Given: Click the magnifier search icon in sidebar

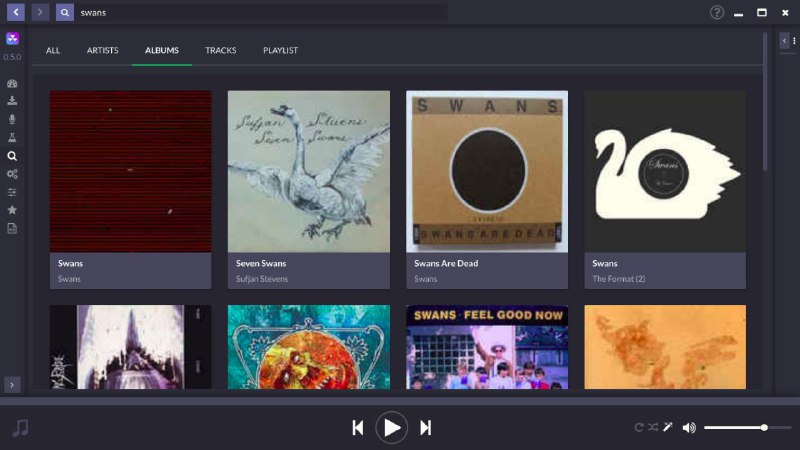Looking at the screenshot, I should click(x=12, y=156).
